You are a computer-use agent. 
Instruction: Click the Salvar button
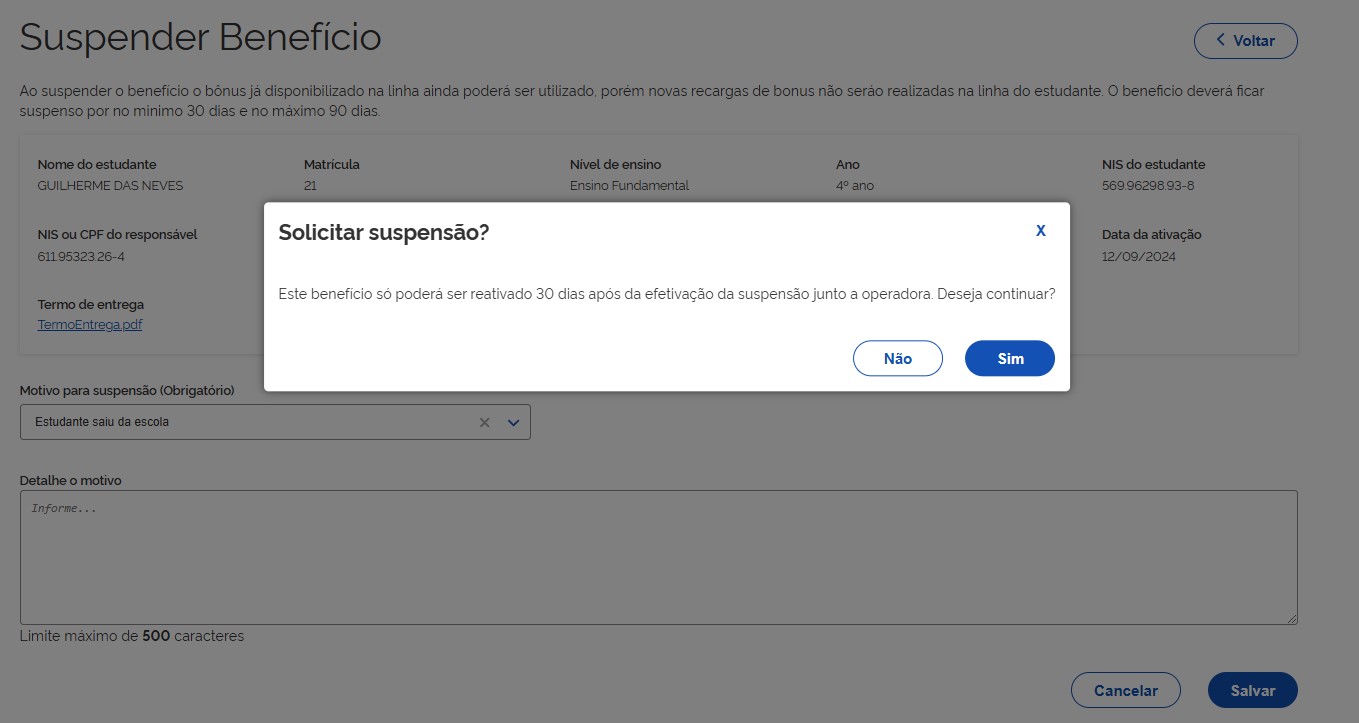pyautogui.click(x=1252, y=690)
